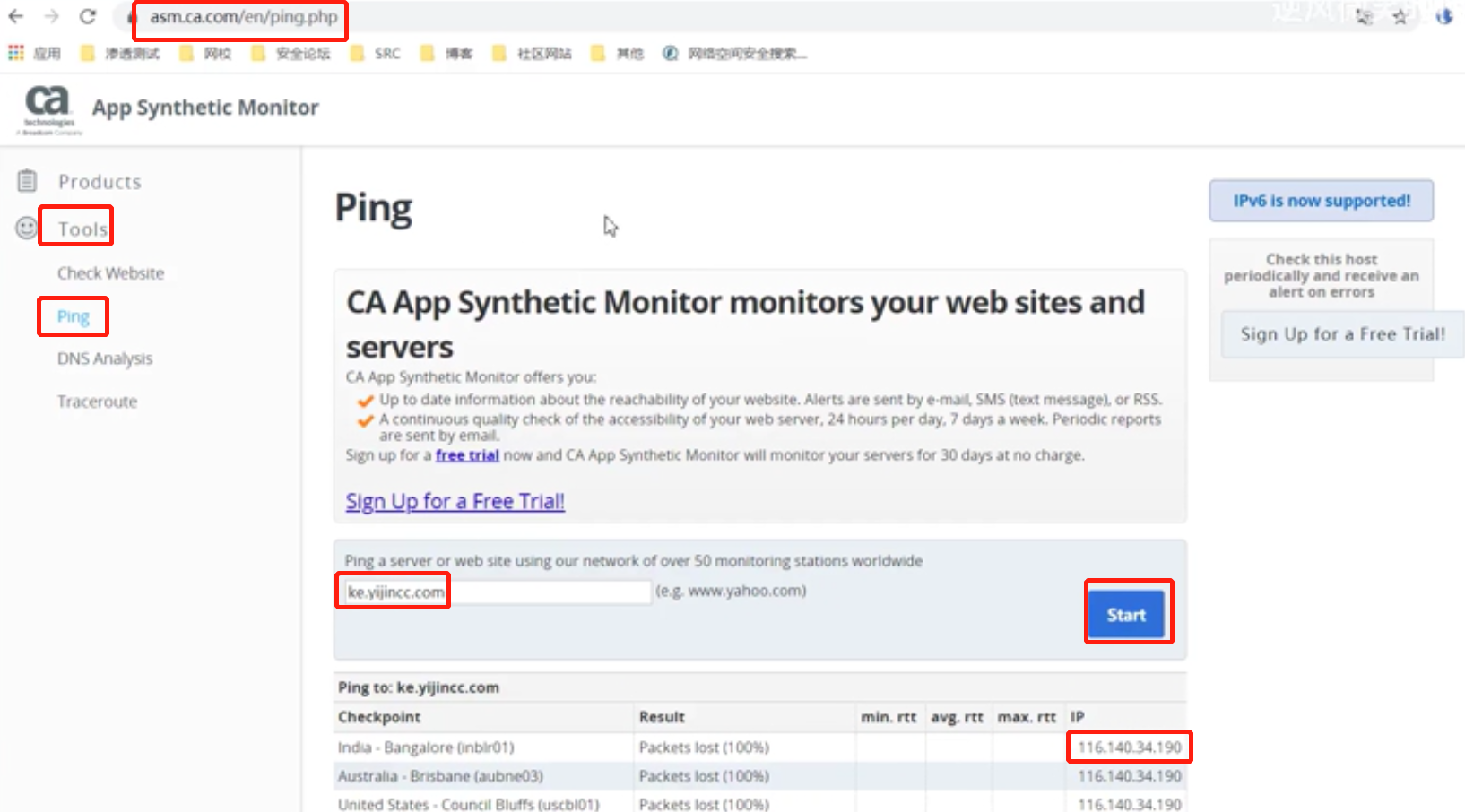Follow the inline 'free trial' link

click(467, 455)
